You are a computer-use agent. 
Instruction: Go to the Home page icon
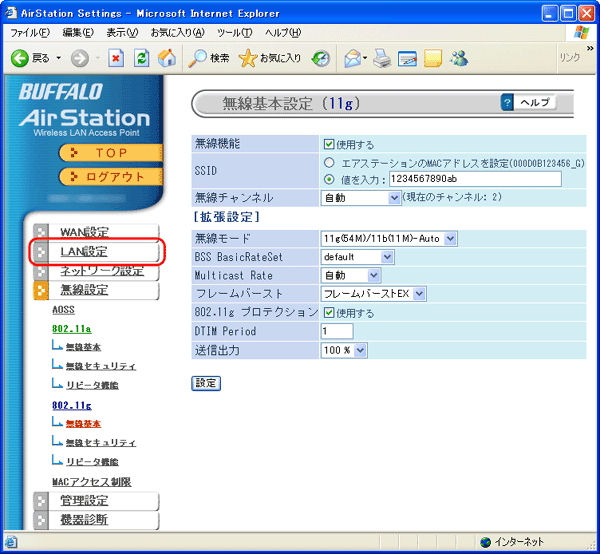pyautogui.click(x=166, y=58)
